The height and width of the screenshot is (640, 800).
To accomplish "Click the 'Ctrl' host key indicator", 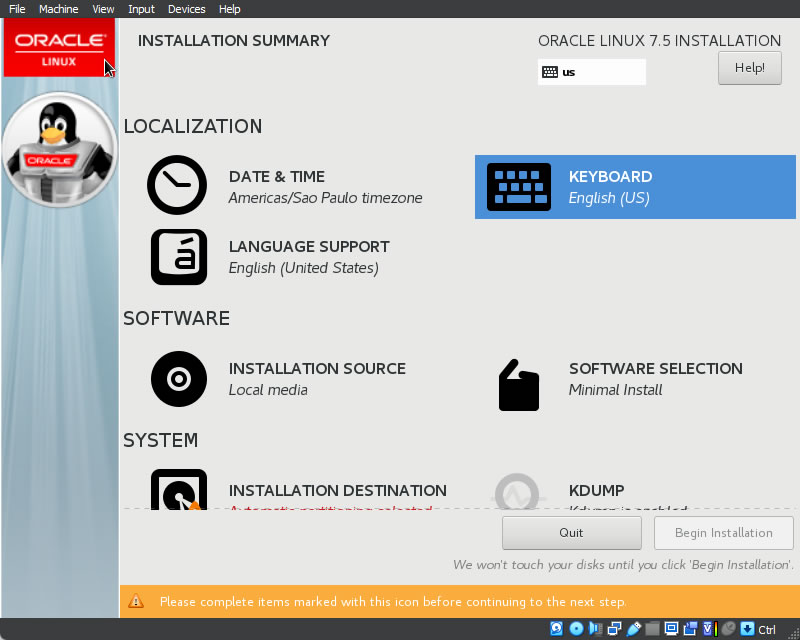I will [767, 630].
